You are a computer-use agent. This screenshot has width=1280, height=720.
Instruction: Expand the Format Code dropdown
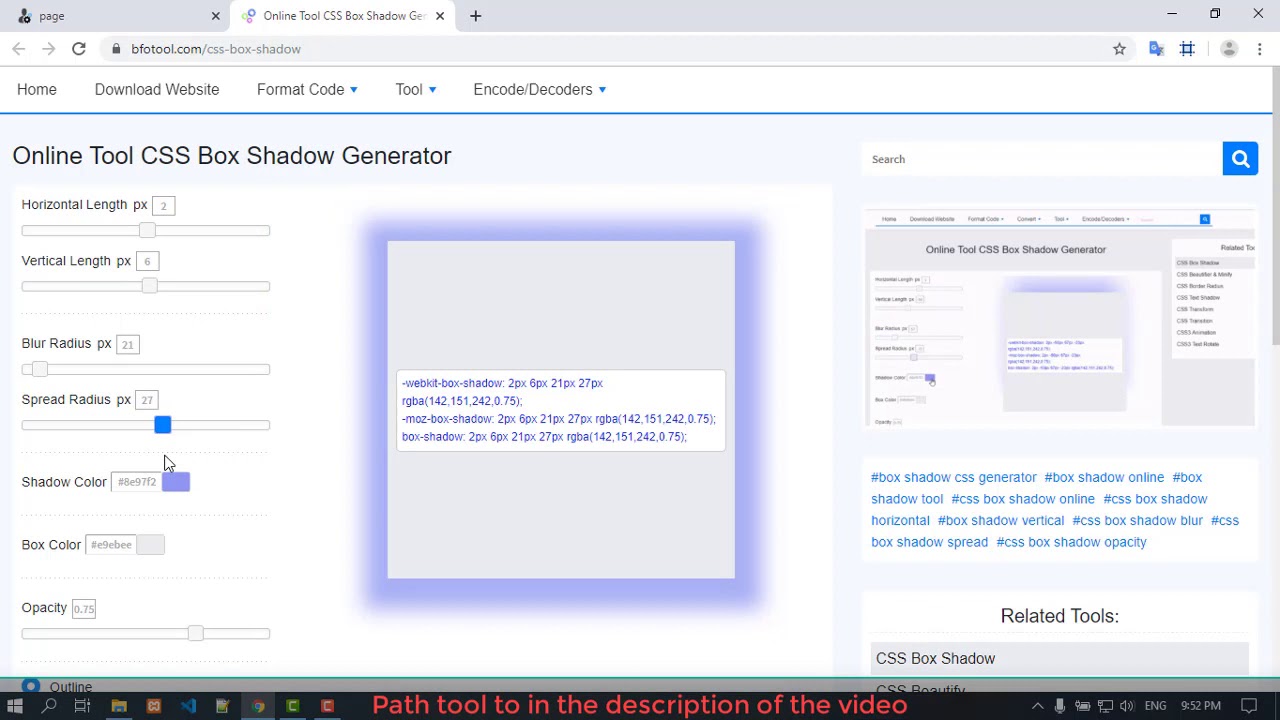(x=307, y=90)
